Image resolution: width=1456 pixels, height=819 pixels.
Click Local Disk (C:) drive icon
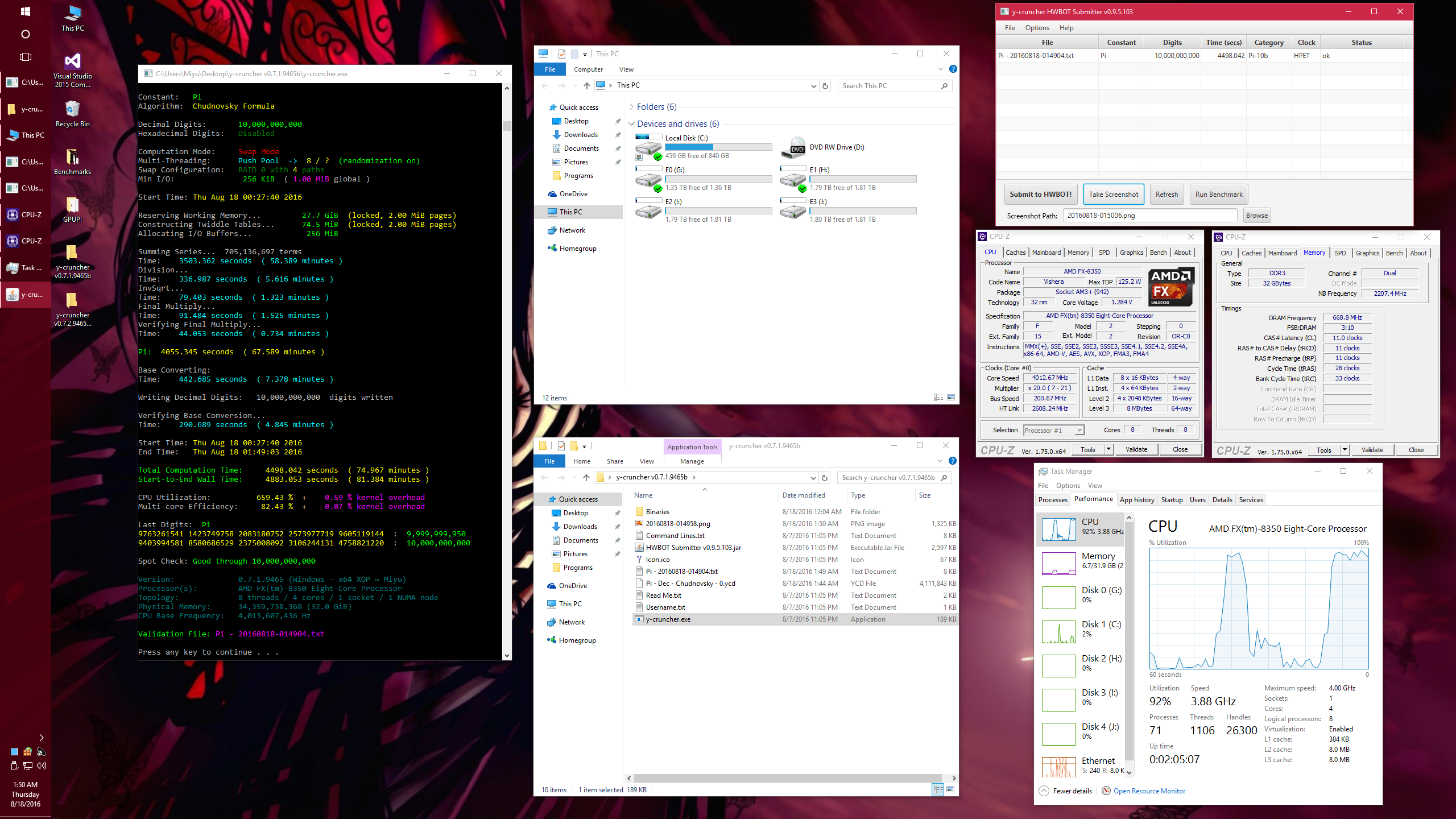pos(648,148)
